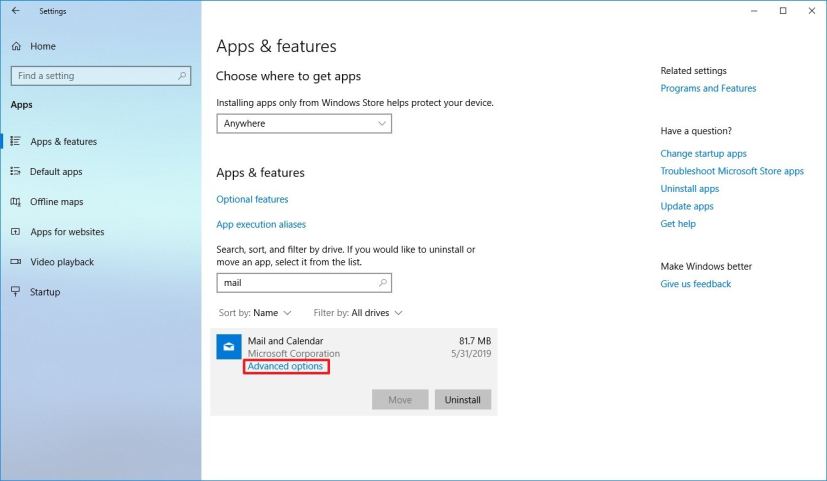The height and width of the screenshot is (481, 827).
Task: Click the Uninstall button
Action: tap(463, 400)
